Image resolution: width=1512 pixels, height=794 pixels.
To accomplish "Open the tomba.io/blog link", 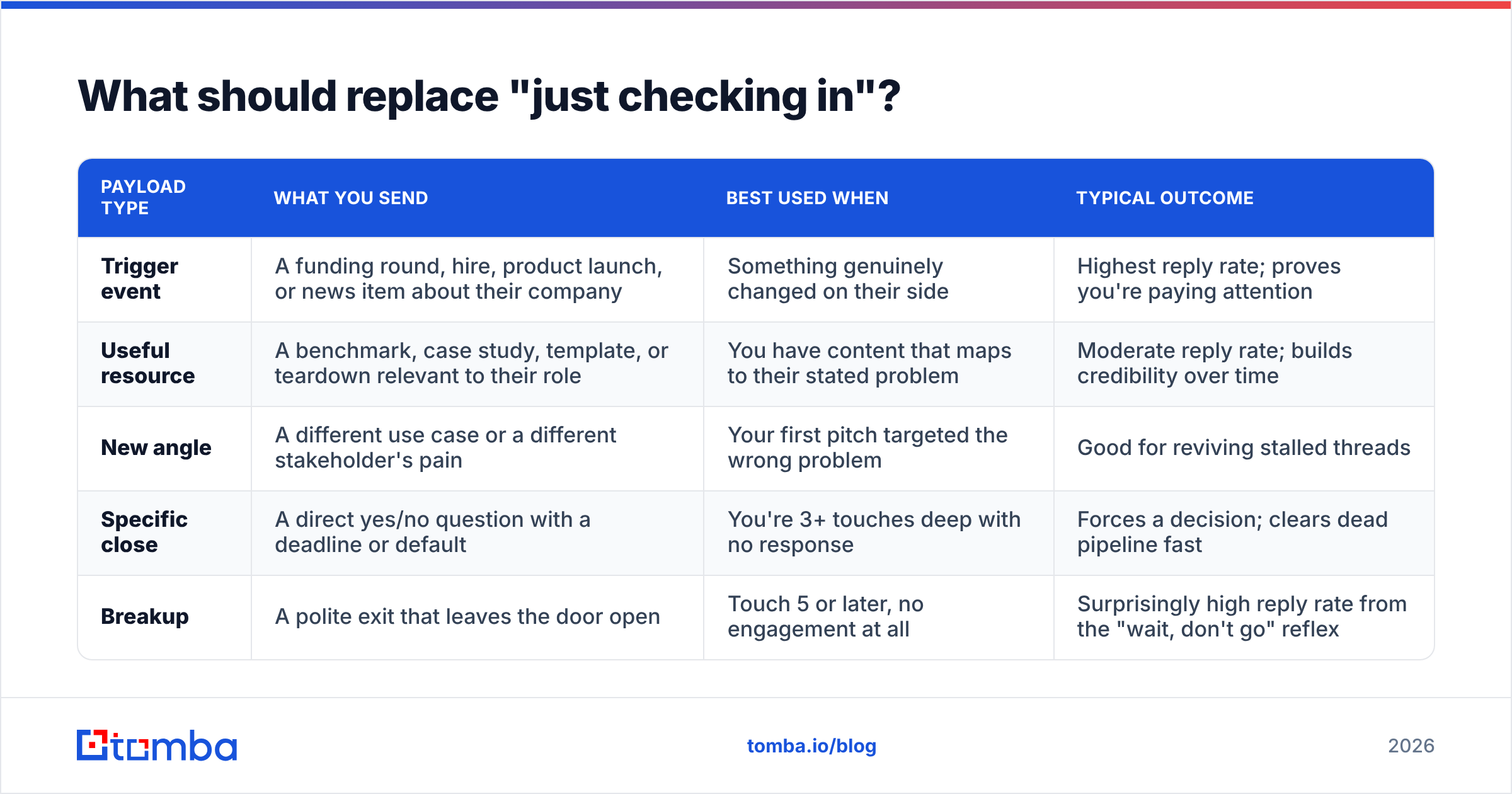I will pyautogui.click(x=811, y=746).
